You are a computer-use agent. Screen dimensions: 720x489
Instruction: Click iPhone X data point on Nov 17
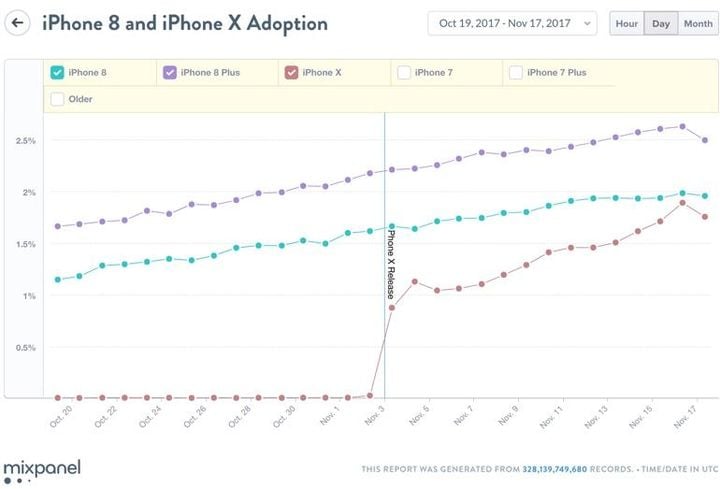click(x=705, y=217)
